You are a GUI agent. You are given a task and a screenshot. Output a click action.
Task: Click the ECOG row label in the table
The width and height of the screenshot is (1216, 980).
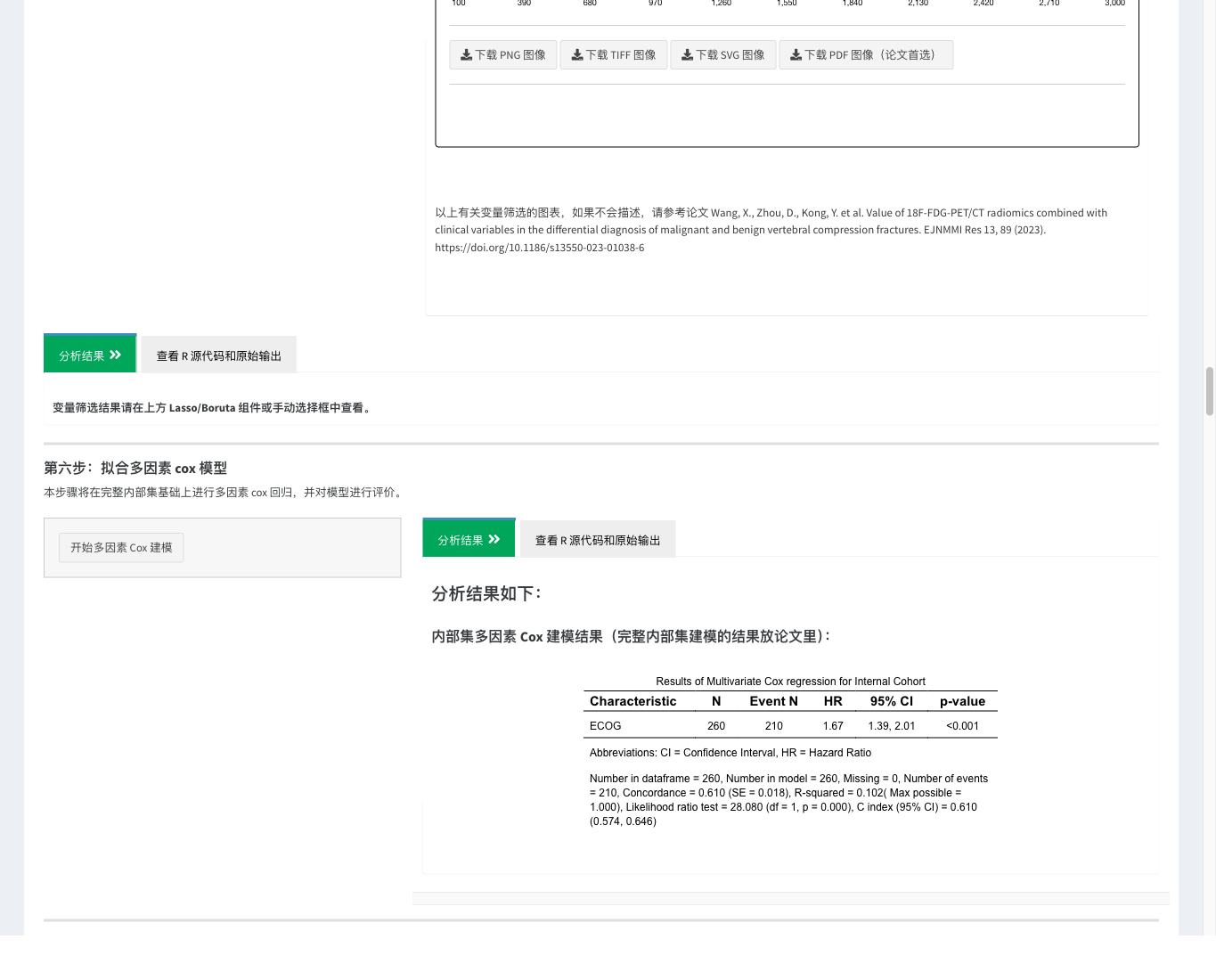pyautogui.click(x=606, y=726)
